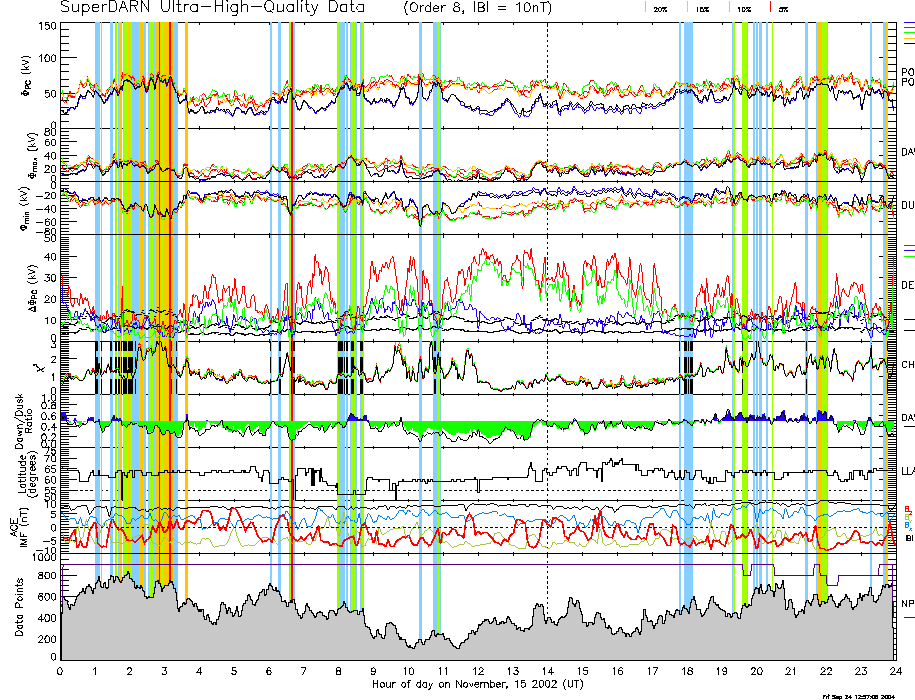Click hour tick label '12' on x-axis
915x700 pixels.
478,671
